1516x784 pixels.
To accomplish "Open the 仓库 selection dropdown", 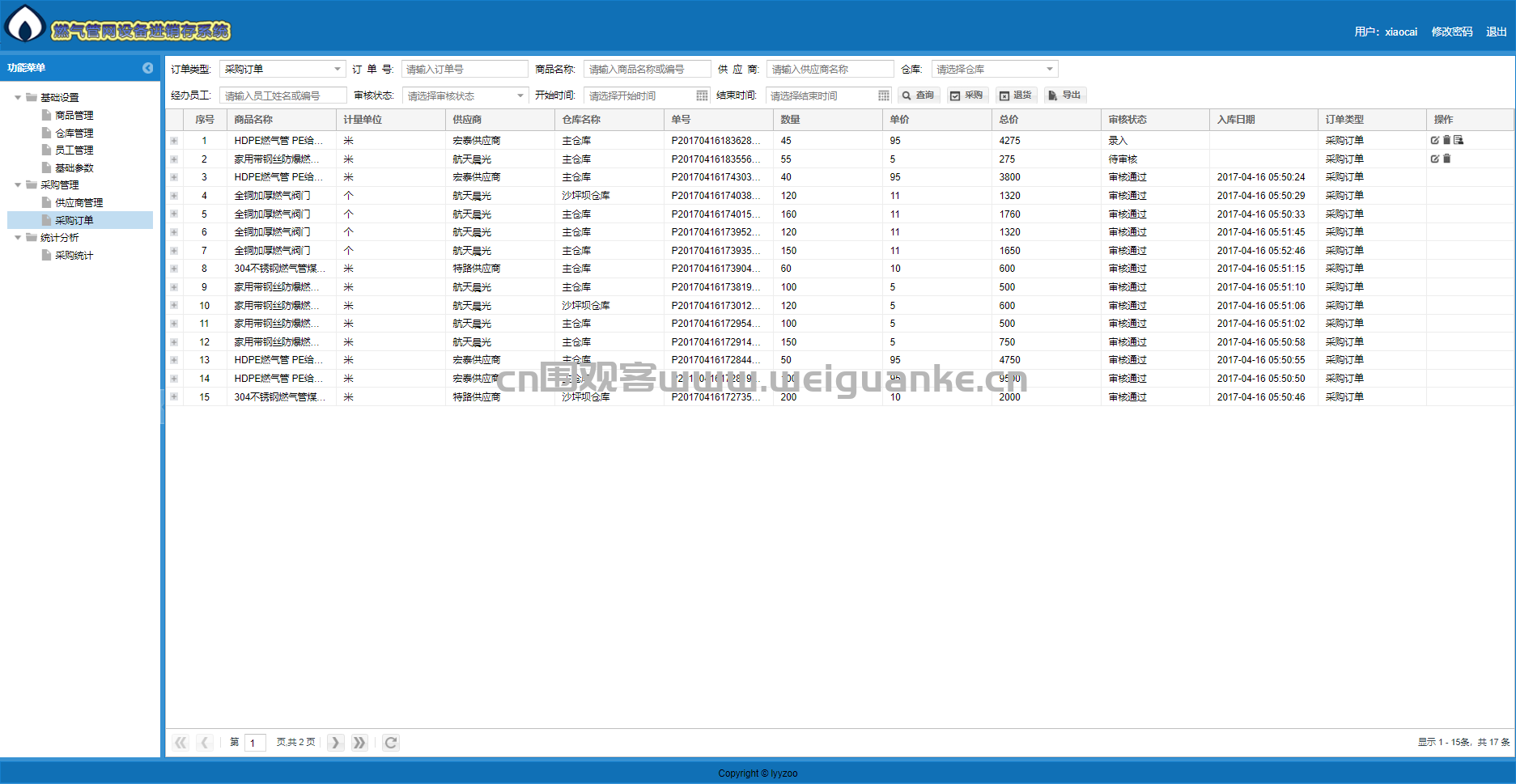I will point(1050,70).
